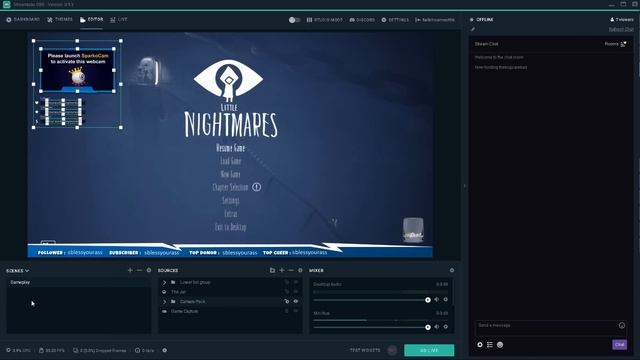
Task: Click the dropped frames status indicator
Action: (x=100, y=350)
